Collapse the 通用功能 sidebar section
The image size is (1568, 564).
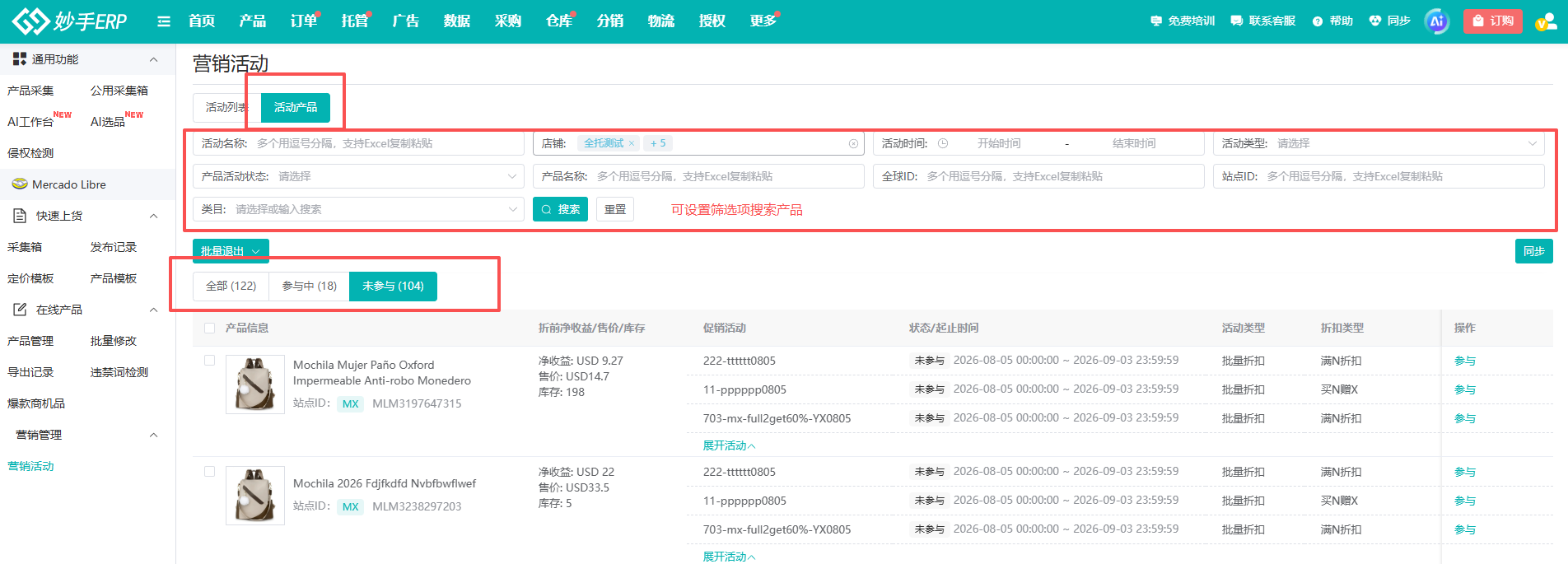click(x=153, y=59)
